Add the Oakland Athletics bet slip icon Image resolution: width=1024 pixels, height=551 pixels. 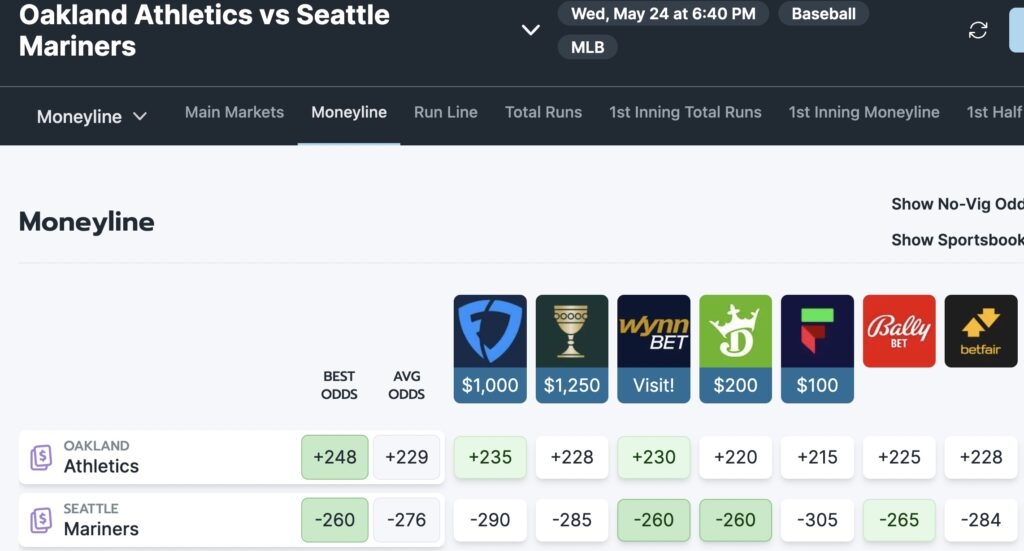[41, 457]
